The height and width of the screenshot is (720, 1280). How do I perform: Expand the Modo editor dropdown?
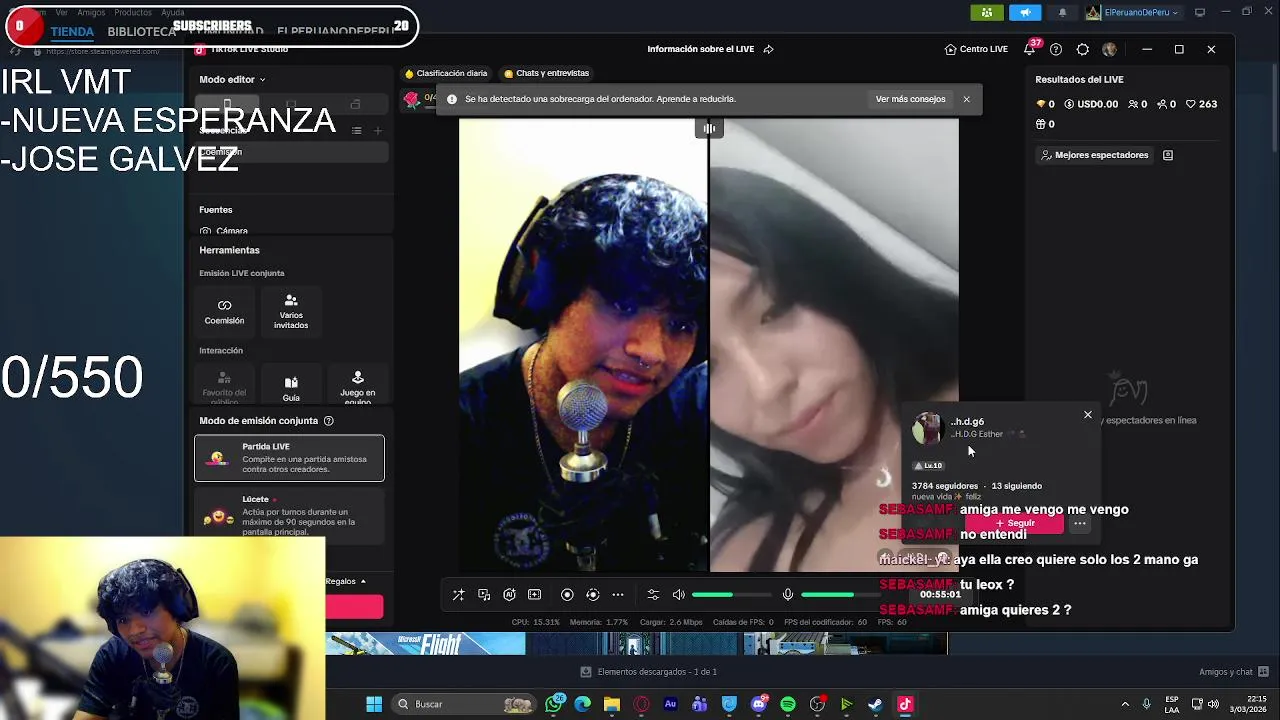232,79
